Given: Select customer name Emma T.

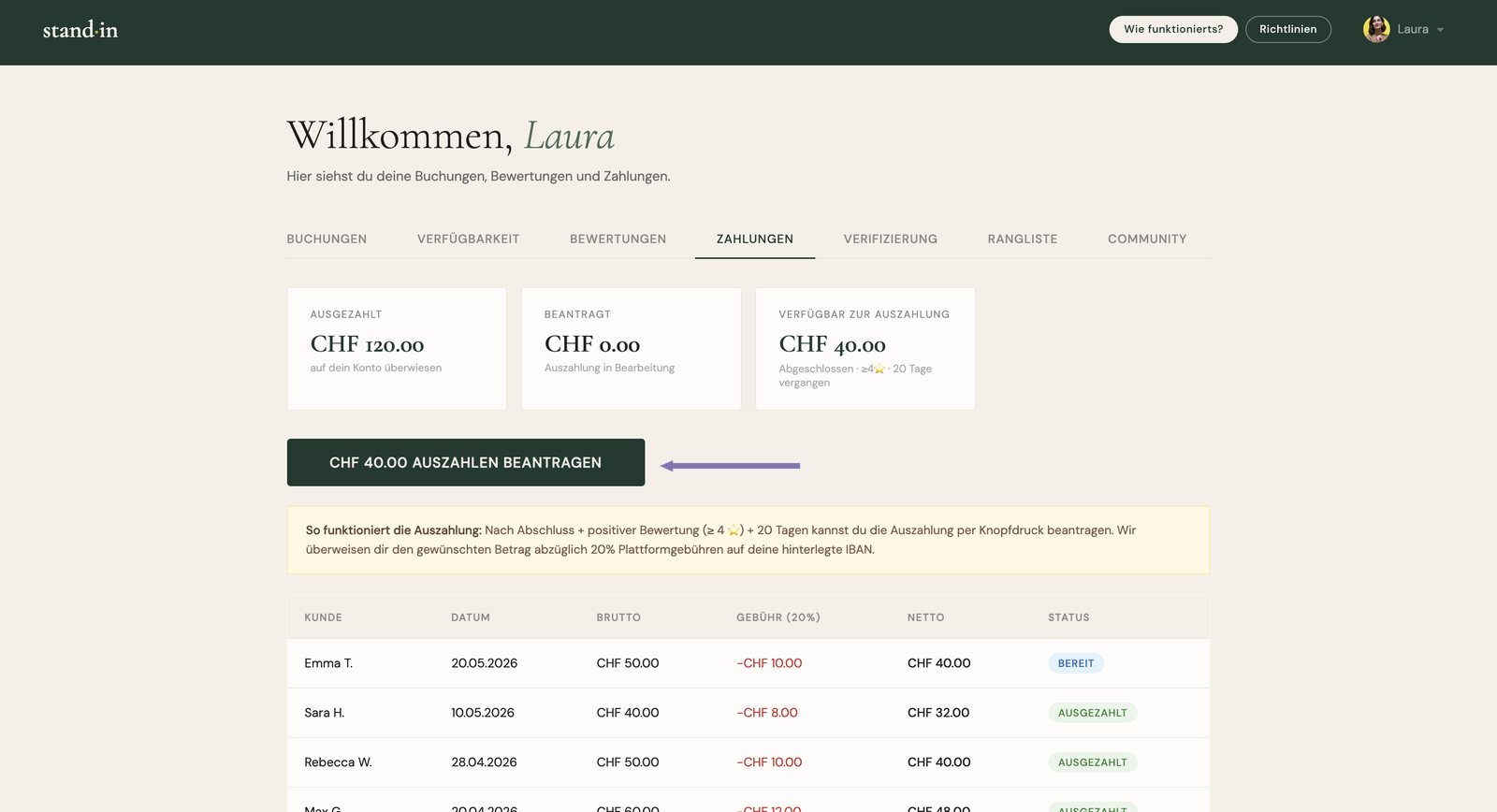Looking at the screenshot, I should pyautogui.click(x=328, y=663).
